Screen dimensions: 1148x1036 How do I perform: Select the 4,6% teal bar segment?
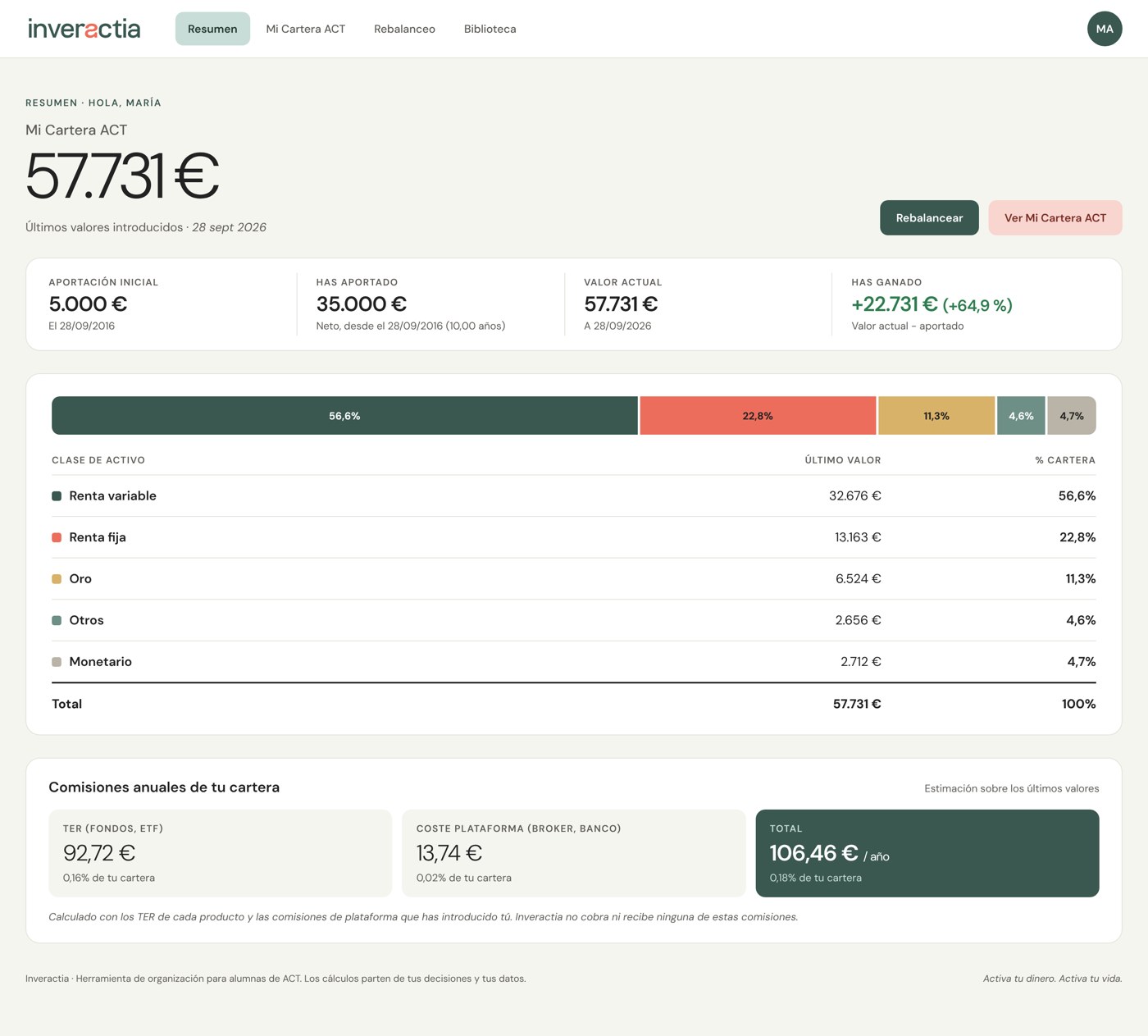click(x=1021, y=416)
